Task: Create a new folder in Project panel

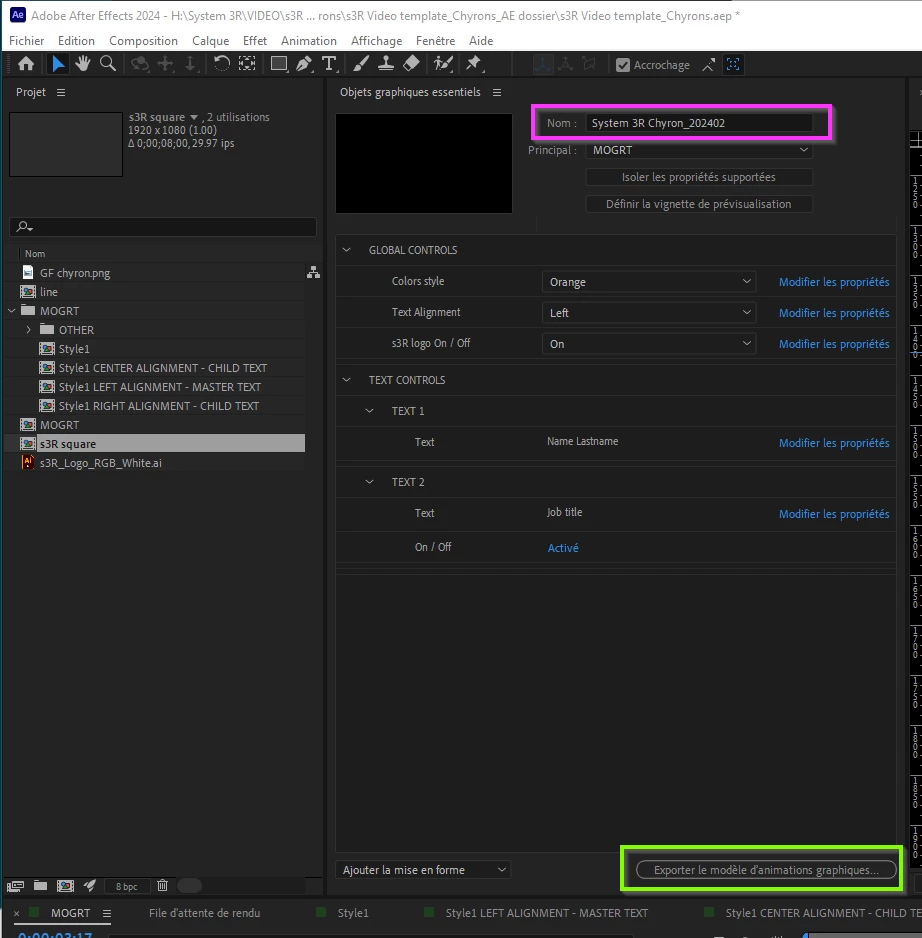Action: click(40, 886)
